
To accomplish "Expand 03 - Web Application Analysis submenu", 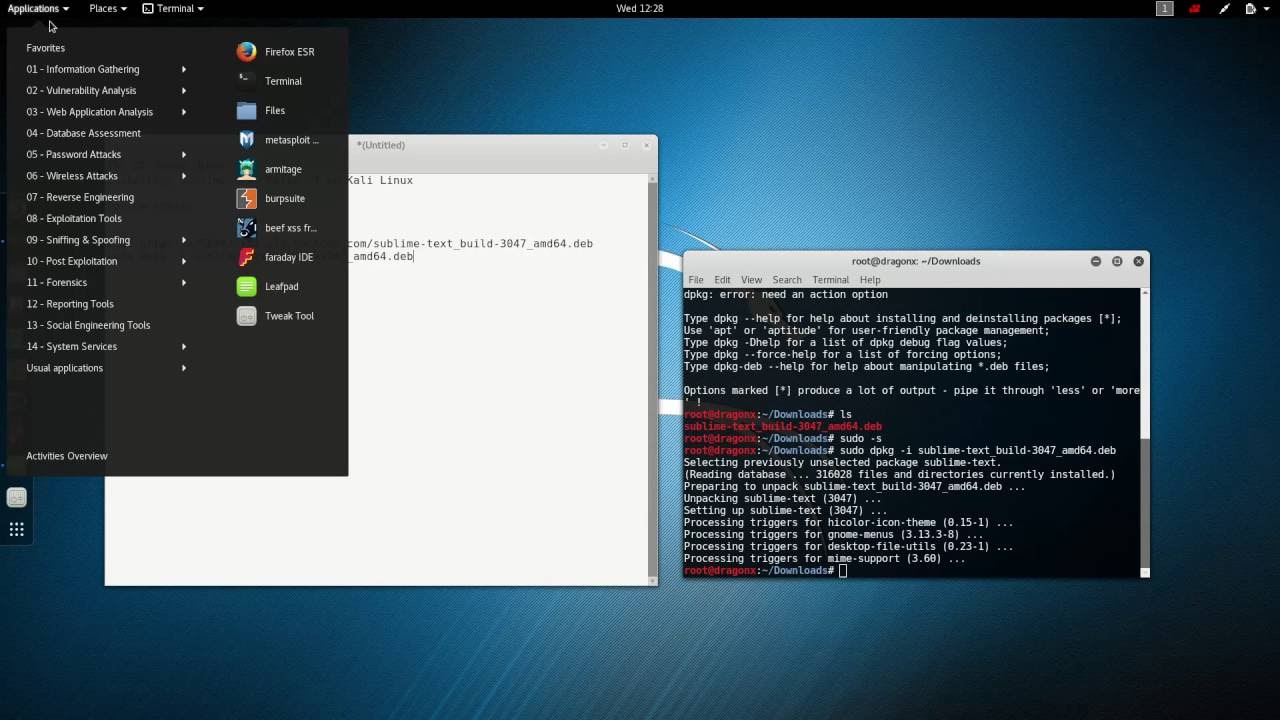I will point(106,112).
